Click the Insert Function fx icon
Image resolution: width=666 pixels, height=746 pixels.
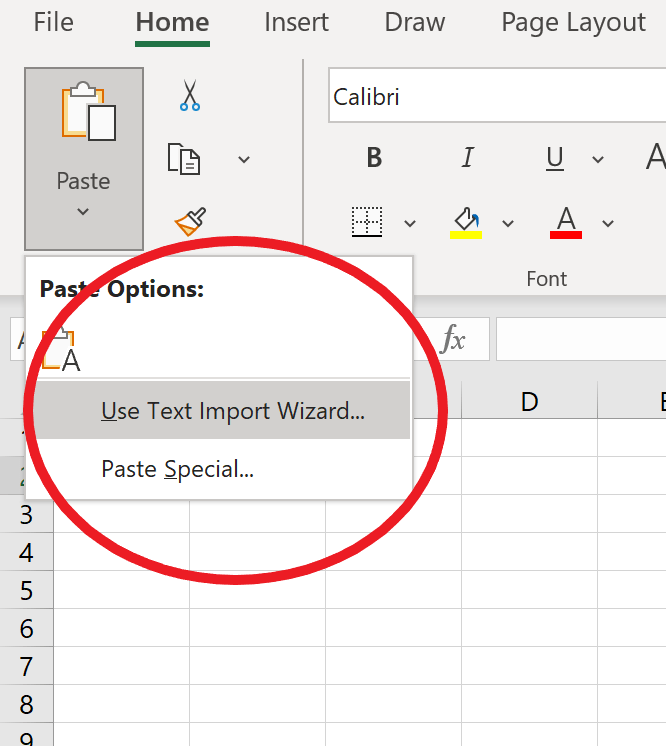(x=454, y=340)
